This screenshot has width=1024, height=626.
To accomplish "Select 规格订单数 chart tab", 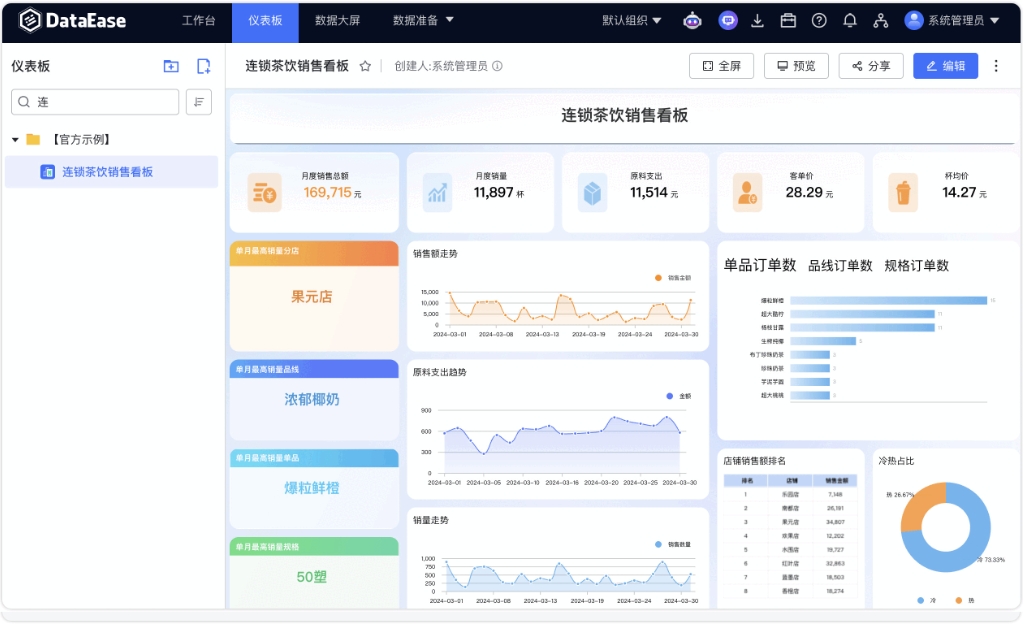I will [916, 266].
